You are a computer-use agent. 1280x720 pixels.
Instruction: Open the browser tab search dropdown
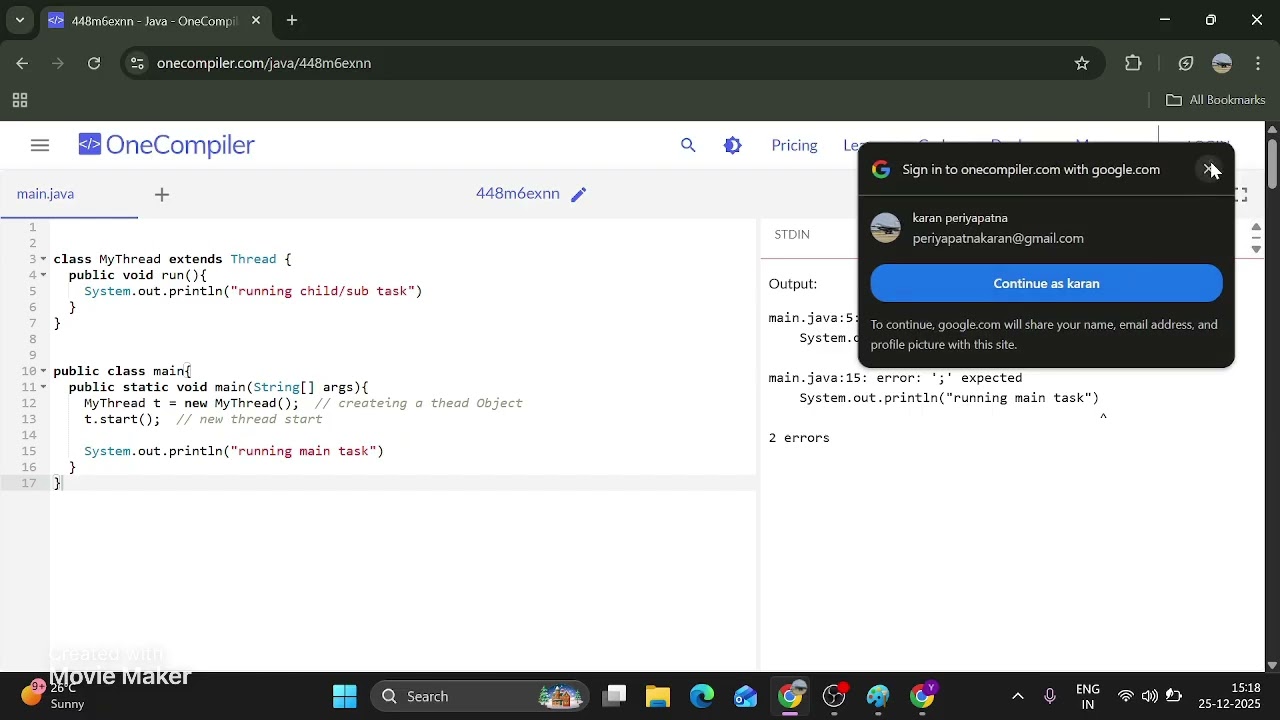point(19,20)
